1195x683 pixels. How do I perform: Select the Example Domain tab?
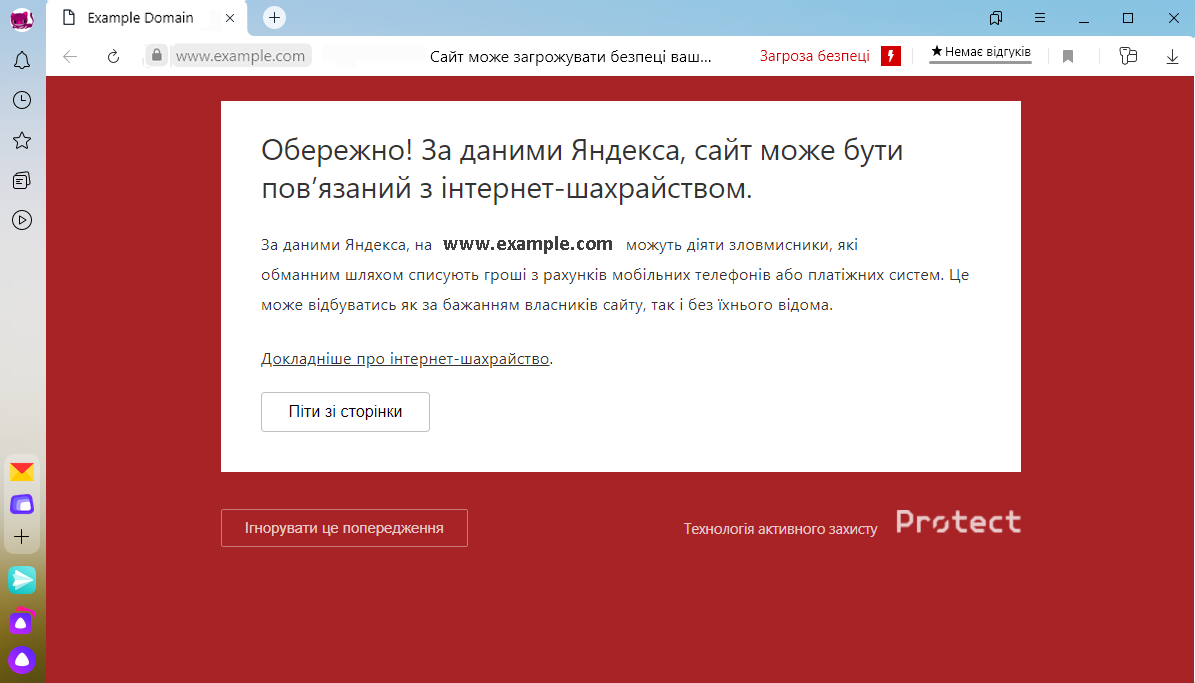point(146,18)
